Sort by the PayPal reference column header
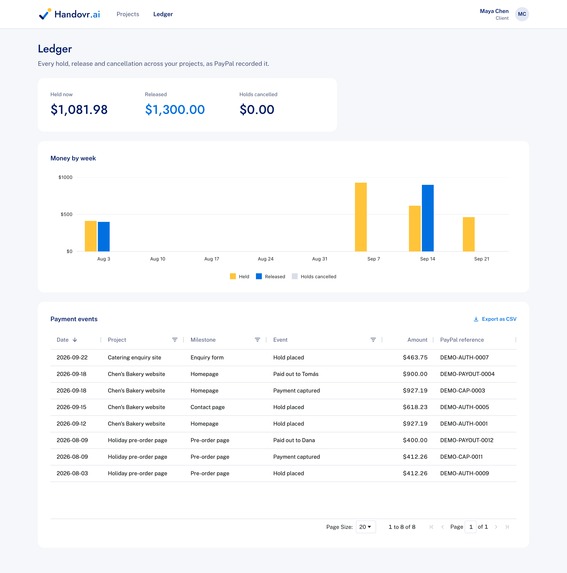The height and width of the screenshot is (573, 567). (x=462, y=340)
